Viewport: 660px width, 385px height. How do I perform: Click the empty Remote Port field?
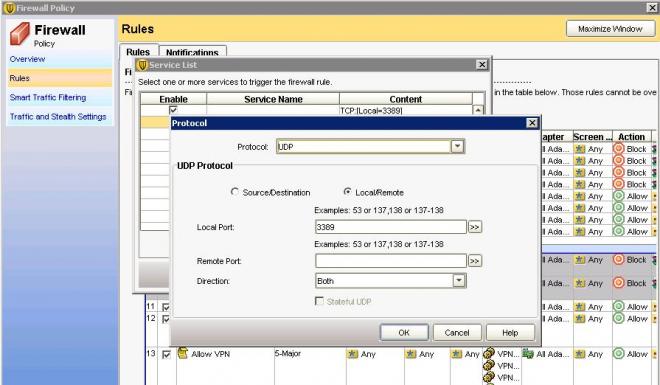391,261
